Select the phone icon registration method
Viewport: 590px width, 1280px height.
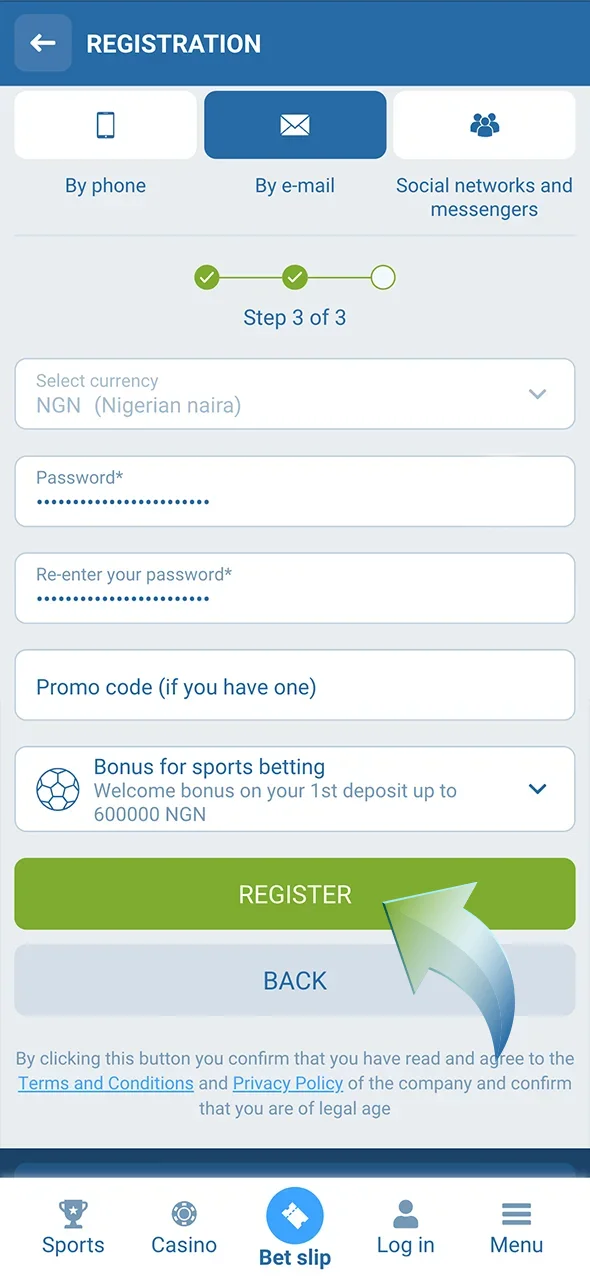[x=105, y=125]
